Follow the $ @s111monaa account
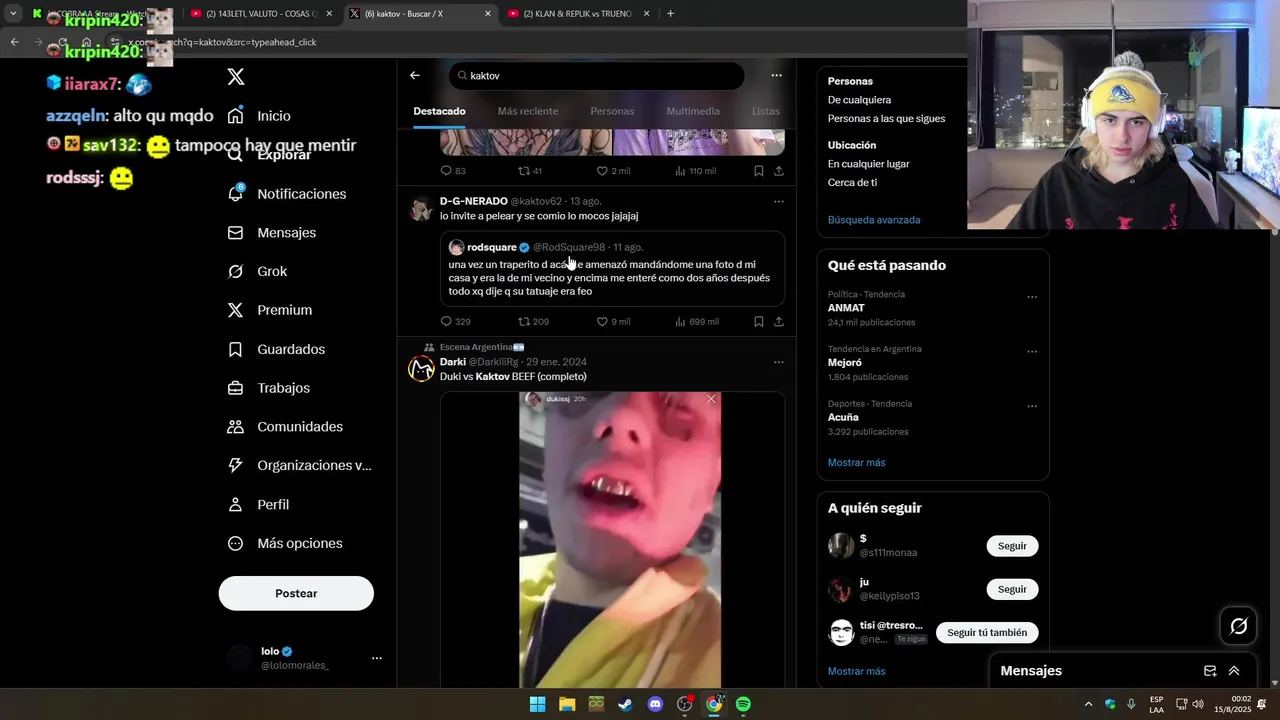This screenshot has width=1280, height=720. [1012, 546]
